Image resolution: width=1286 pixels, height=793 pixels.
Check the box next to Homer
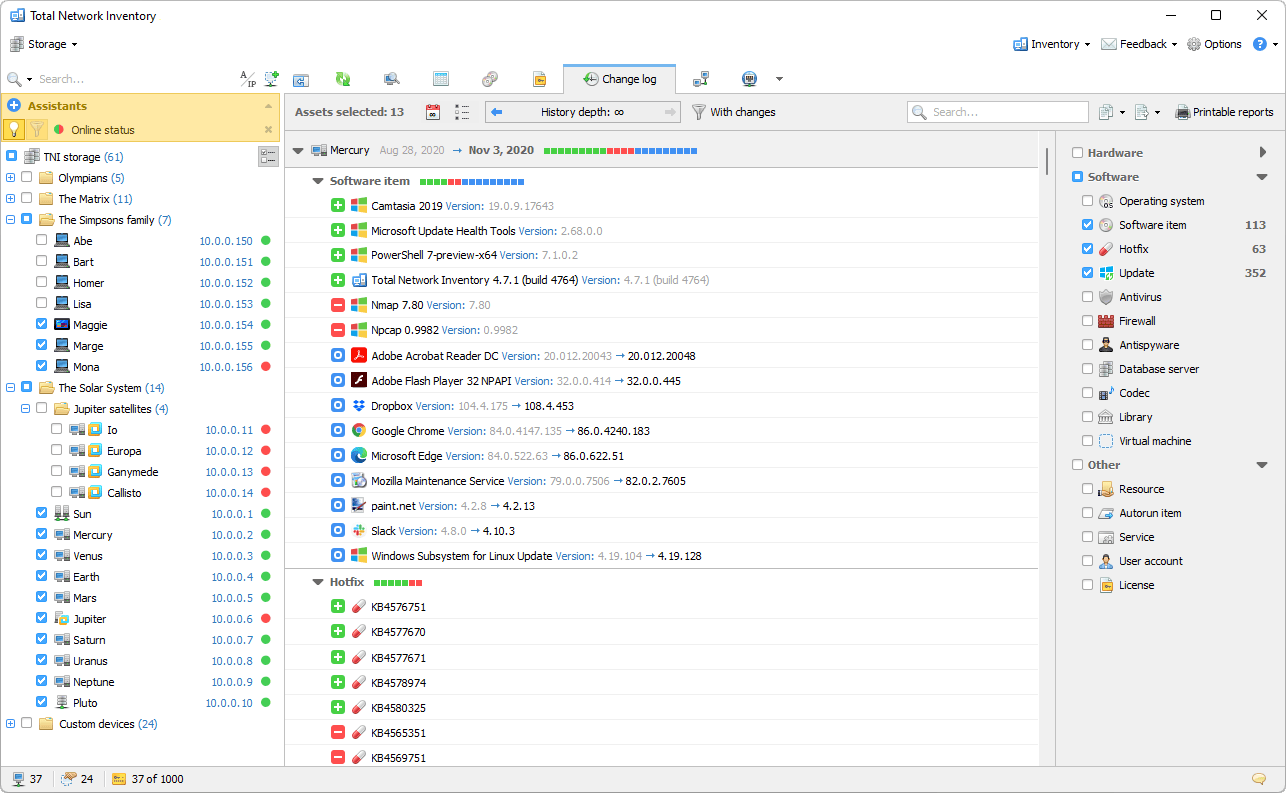(41, 283)
